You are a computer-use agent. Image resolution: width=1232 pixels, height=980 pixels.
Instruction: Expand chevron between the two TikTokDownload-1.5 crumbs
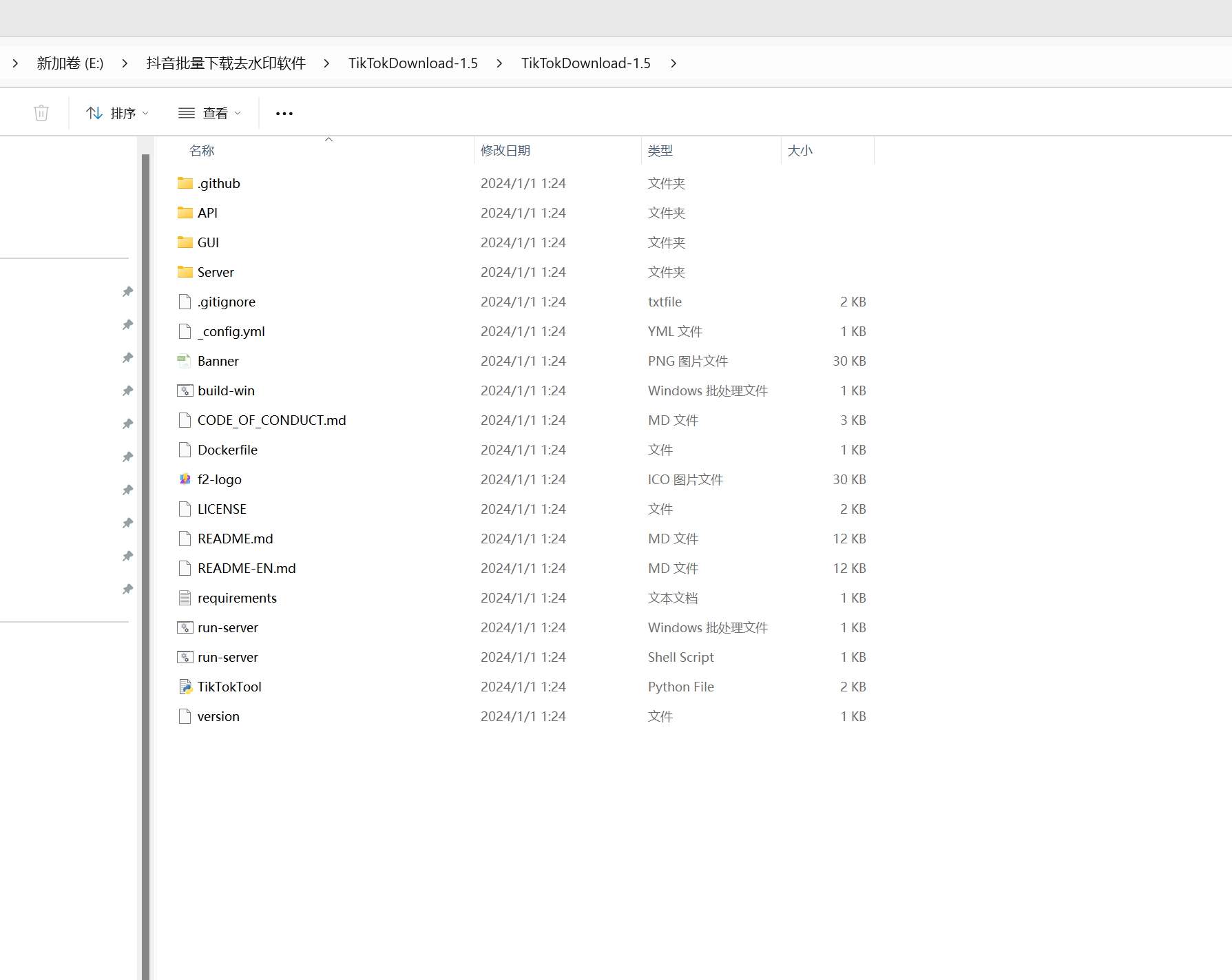[499, 63]
